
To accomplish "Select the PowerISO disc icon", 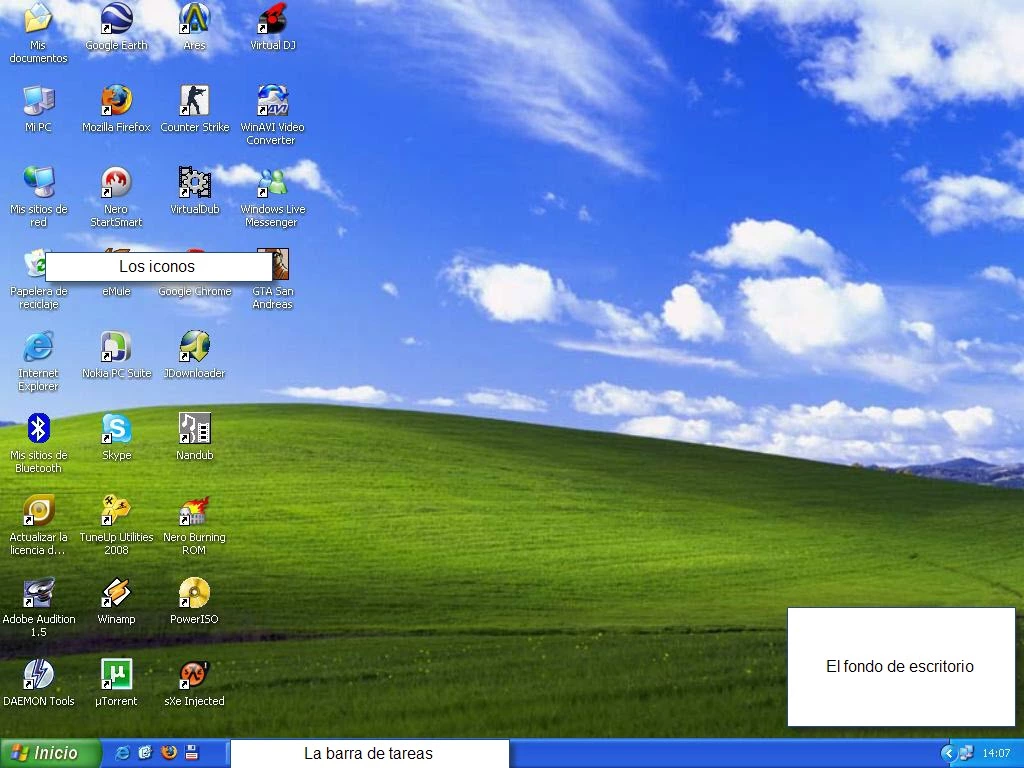I will (x=195, y=592).
